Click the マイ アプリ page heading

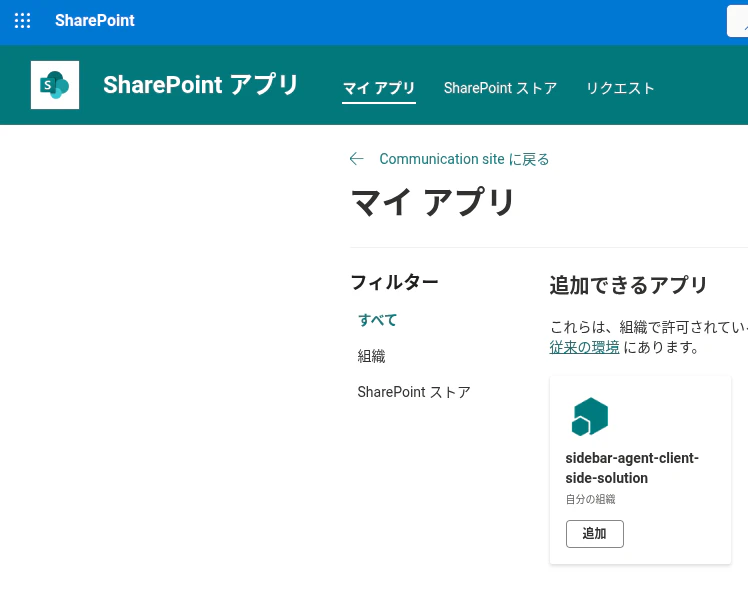coord(432,202)
